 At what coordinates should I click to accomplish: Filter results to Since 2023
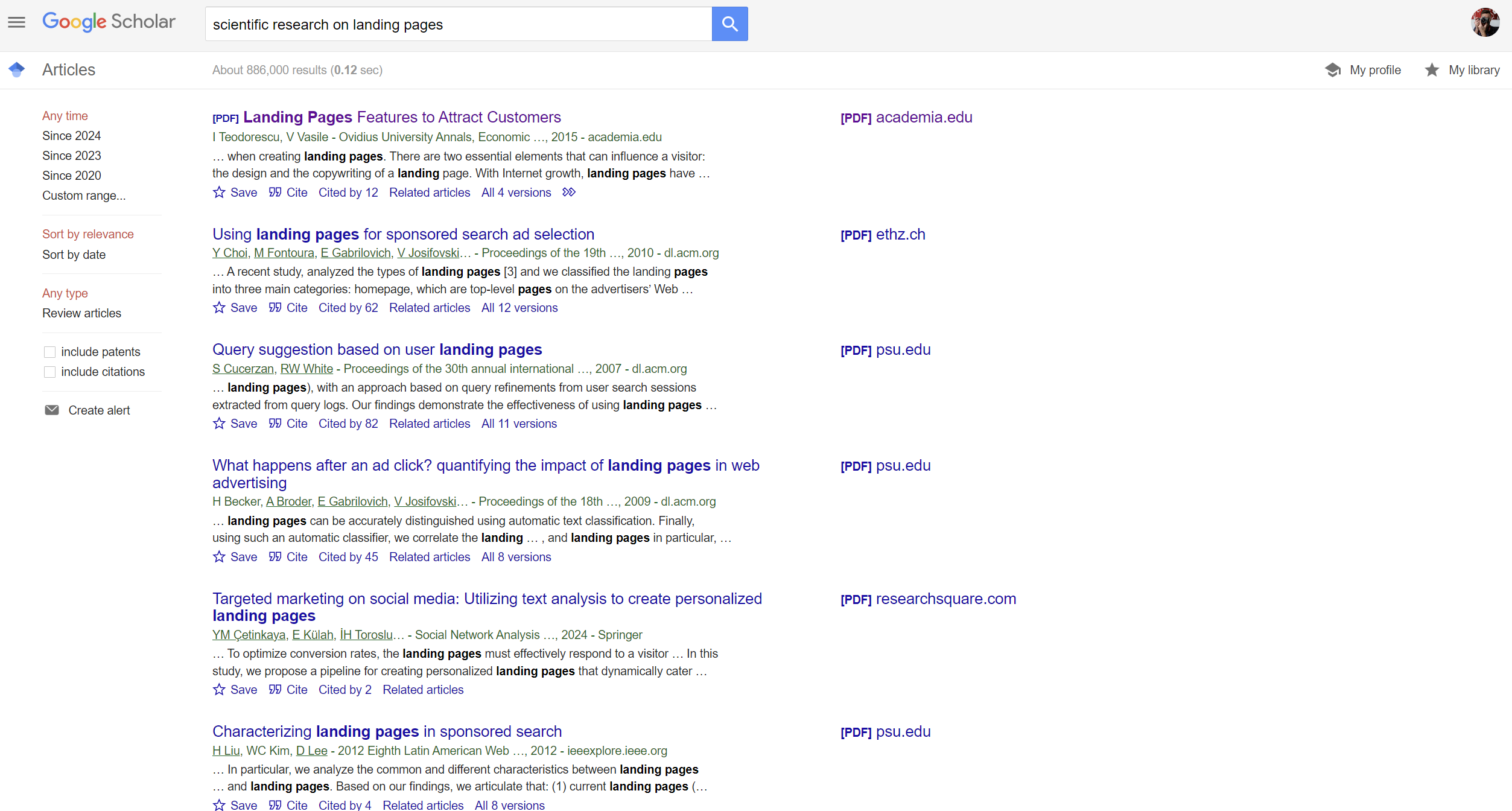tap(71, 156)
